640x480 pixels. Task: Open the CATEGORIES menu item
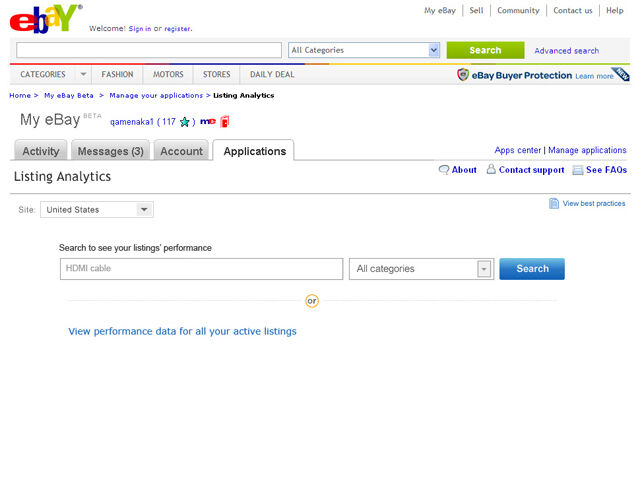pos(43,74)
